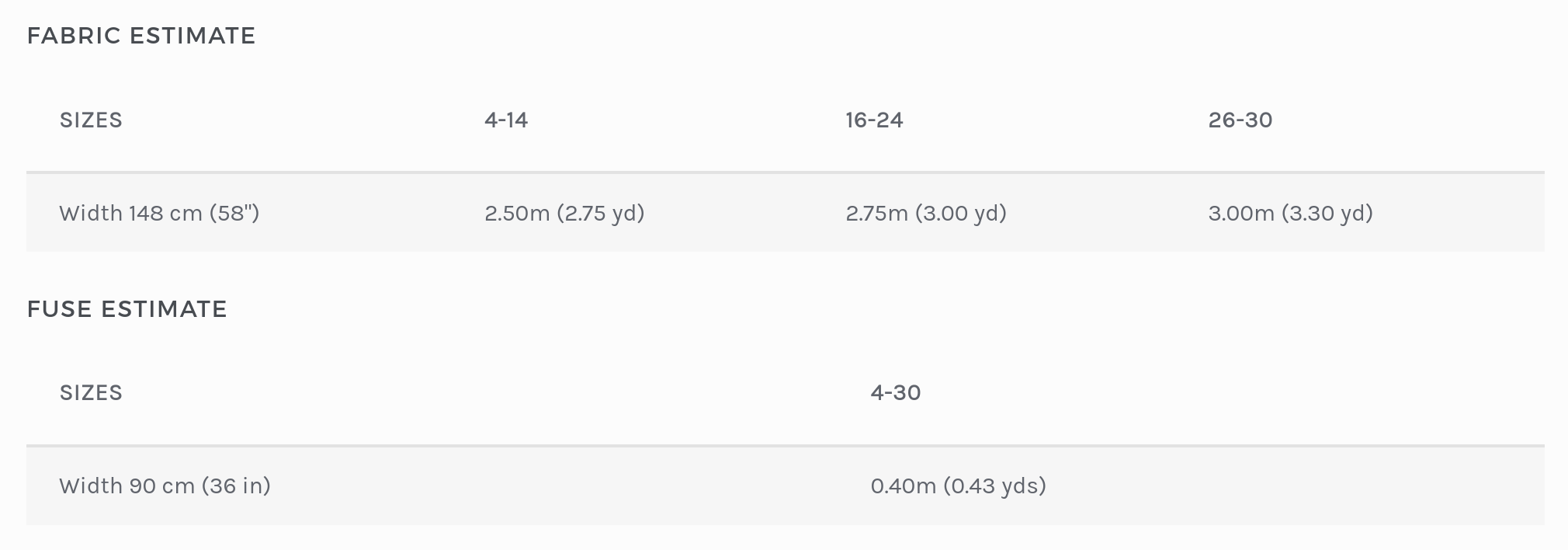Click the (58") inch value in fabric width
Screen dimensions: 1568x550
[234, 214]
